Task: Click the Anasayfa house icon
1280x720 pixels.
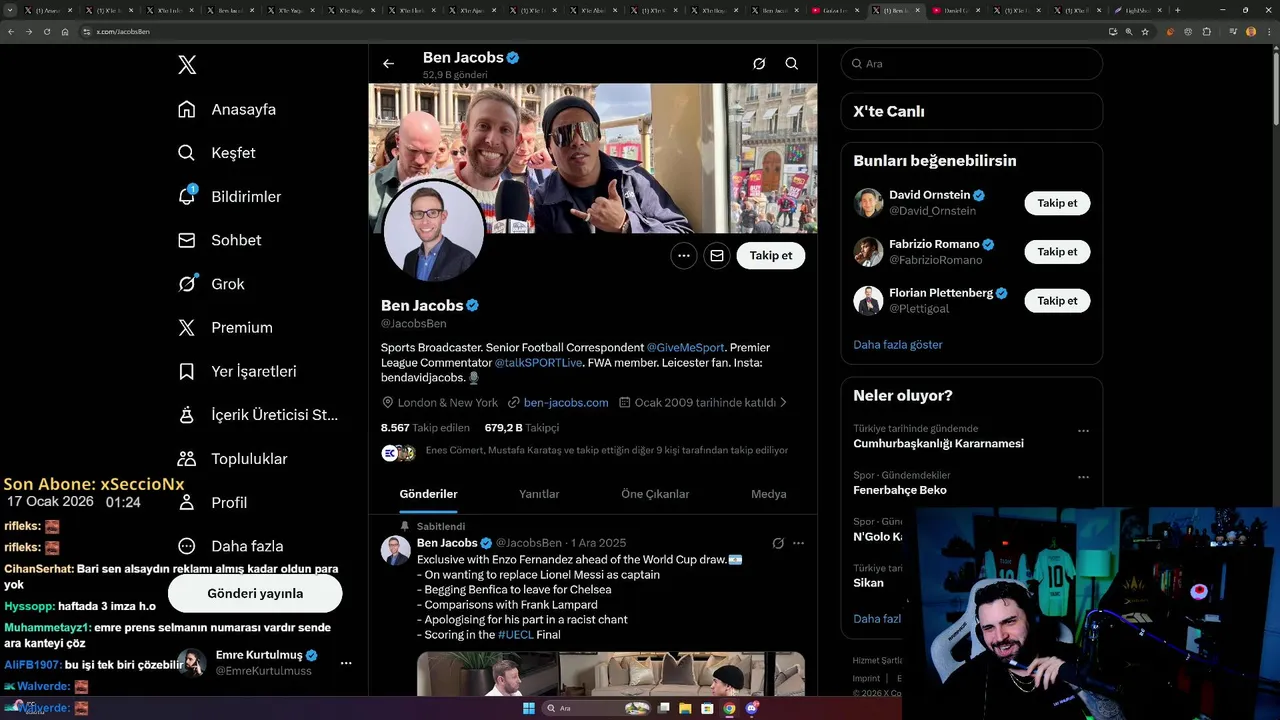Action: (x=187, y=109)
